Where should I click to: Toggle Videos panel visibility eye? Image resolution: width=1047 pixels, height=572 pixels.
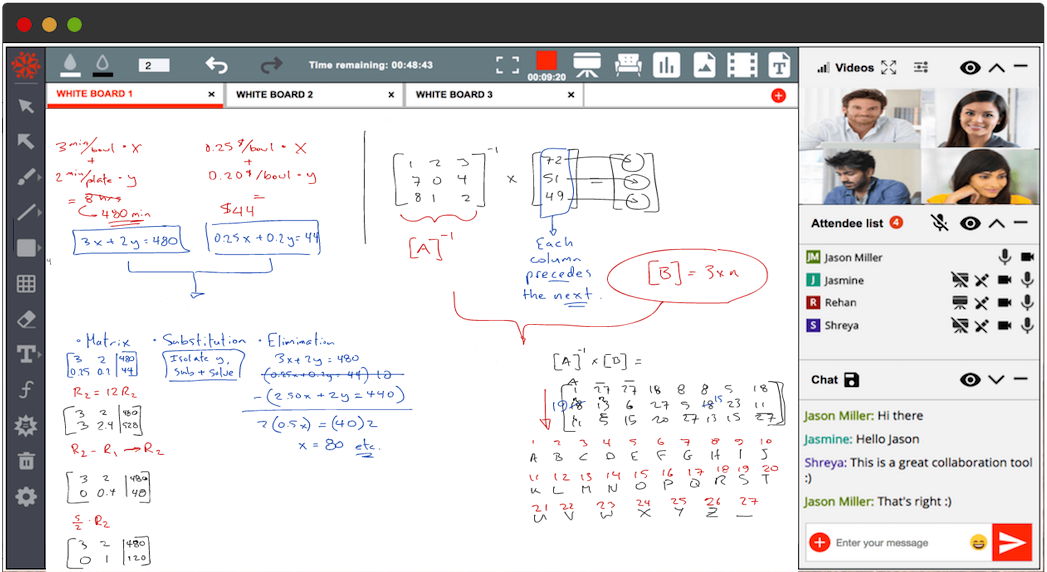click(x=969, y=68)
